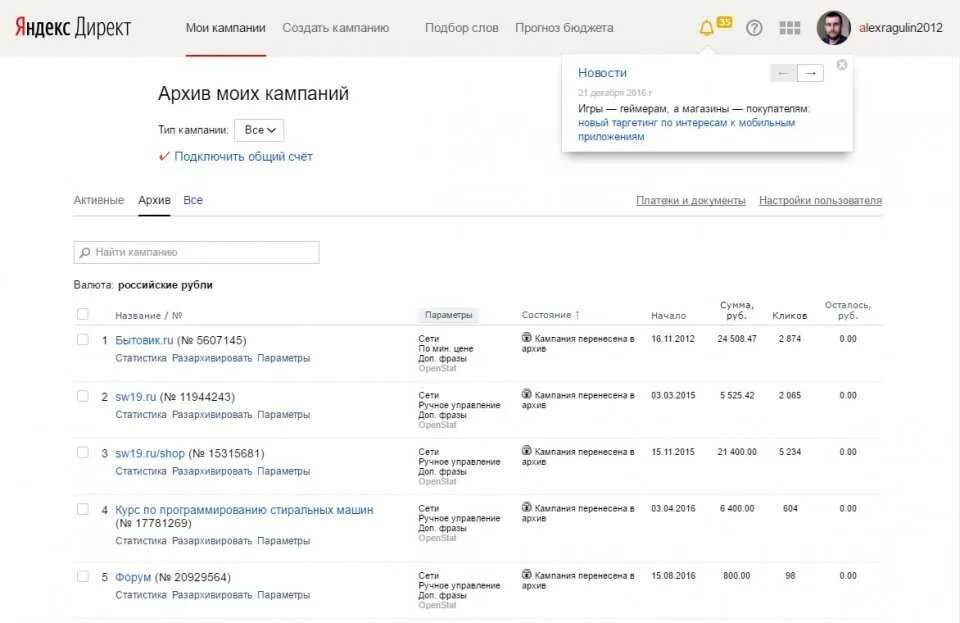Open the sw19.ru/shop campaign link
Screen dimensions: 960x623
click(x=149, y=453)
